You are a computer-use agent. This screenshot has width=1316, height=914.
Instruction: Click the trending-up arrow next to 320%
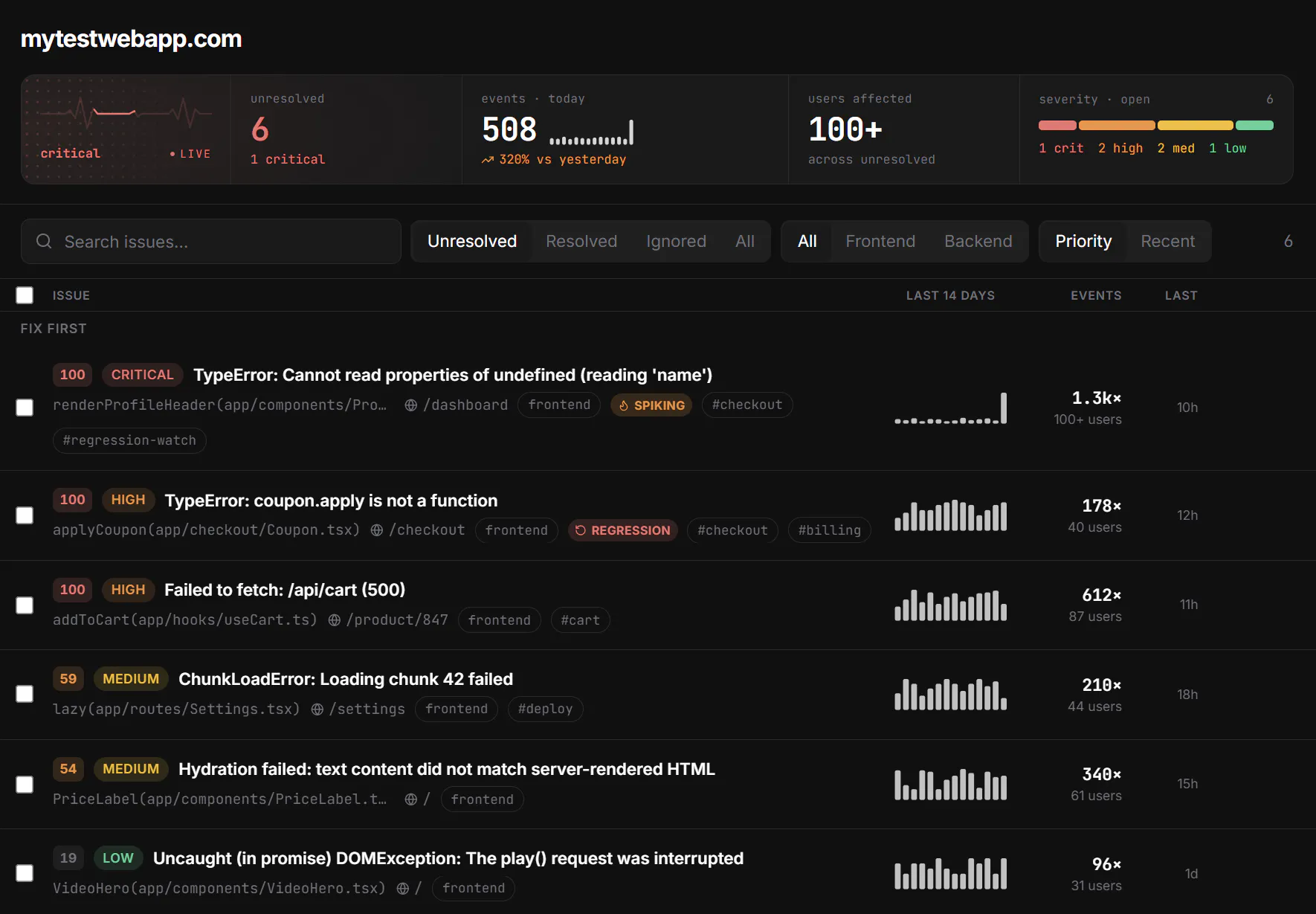tap(488, 160)
